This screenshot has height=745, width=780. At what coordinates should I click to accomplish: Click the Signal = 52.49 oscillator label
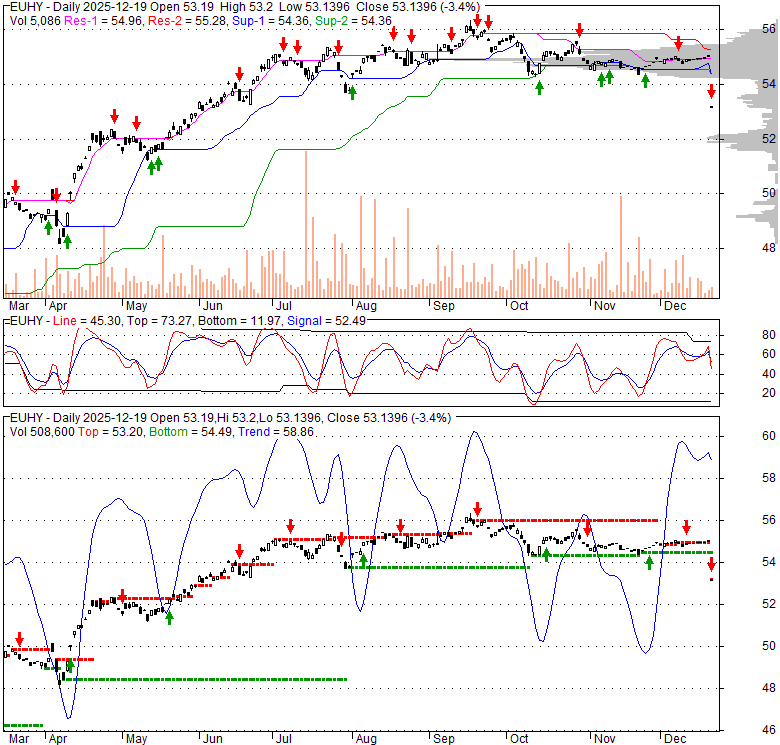point(322,321)
